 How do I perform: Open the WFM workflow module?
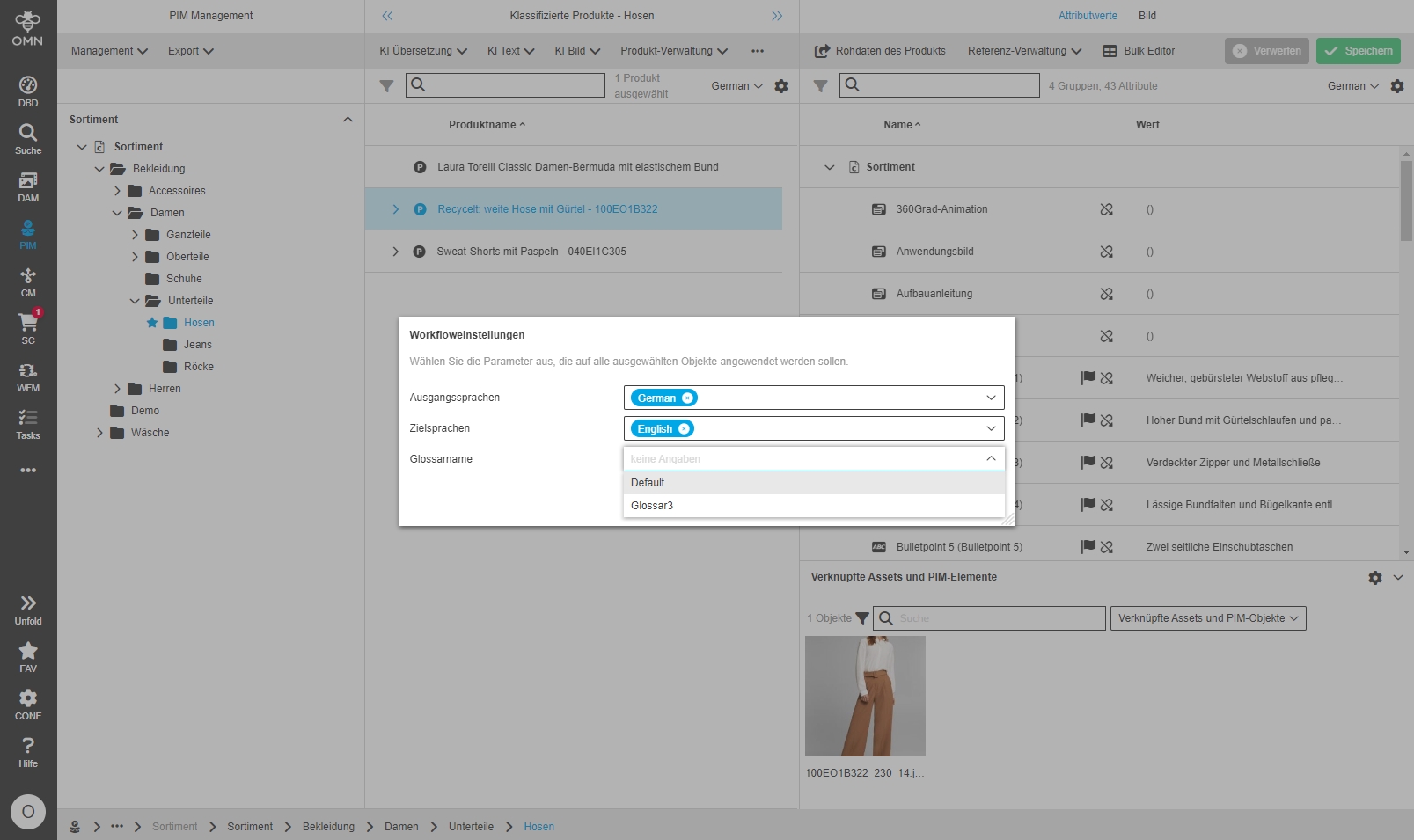pos(28,376)
